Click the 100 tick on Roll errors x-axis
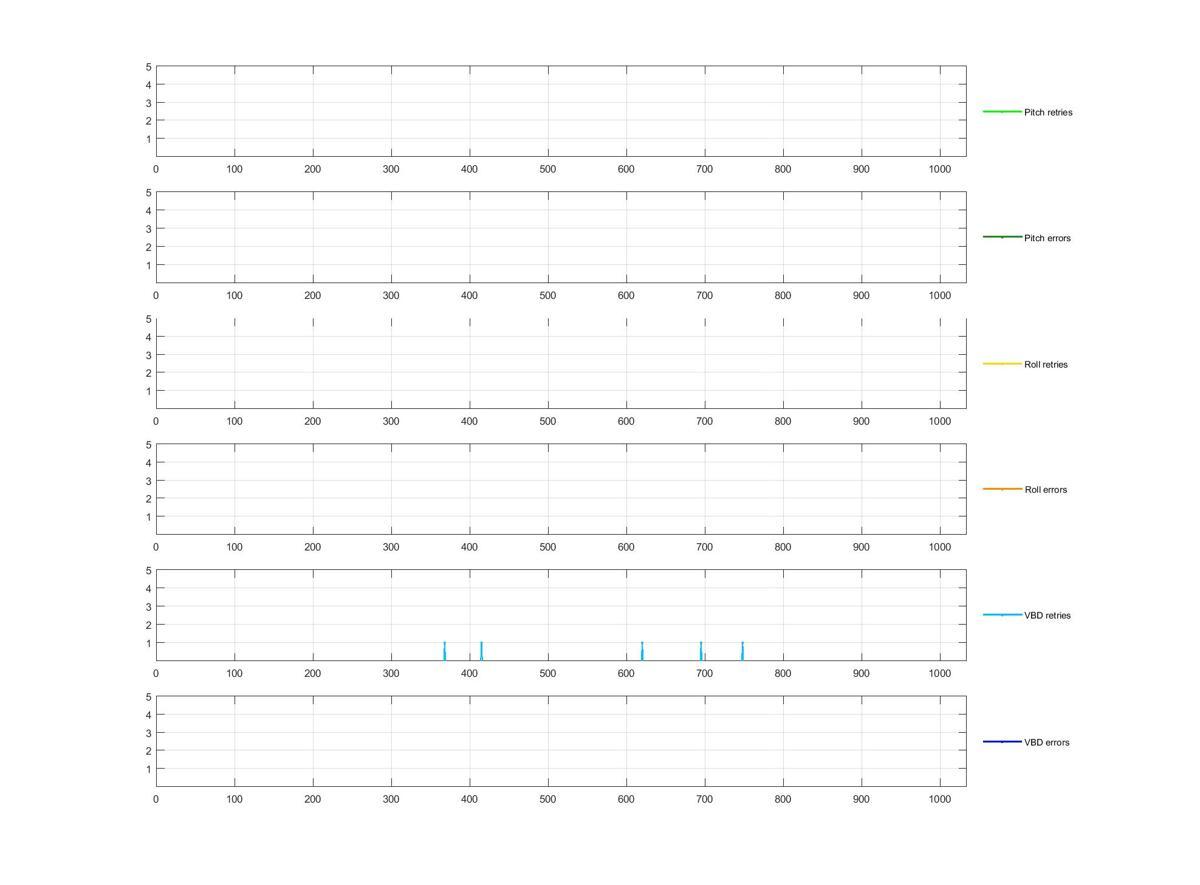The image size is (1200, 885). coord(235,548)
